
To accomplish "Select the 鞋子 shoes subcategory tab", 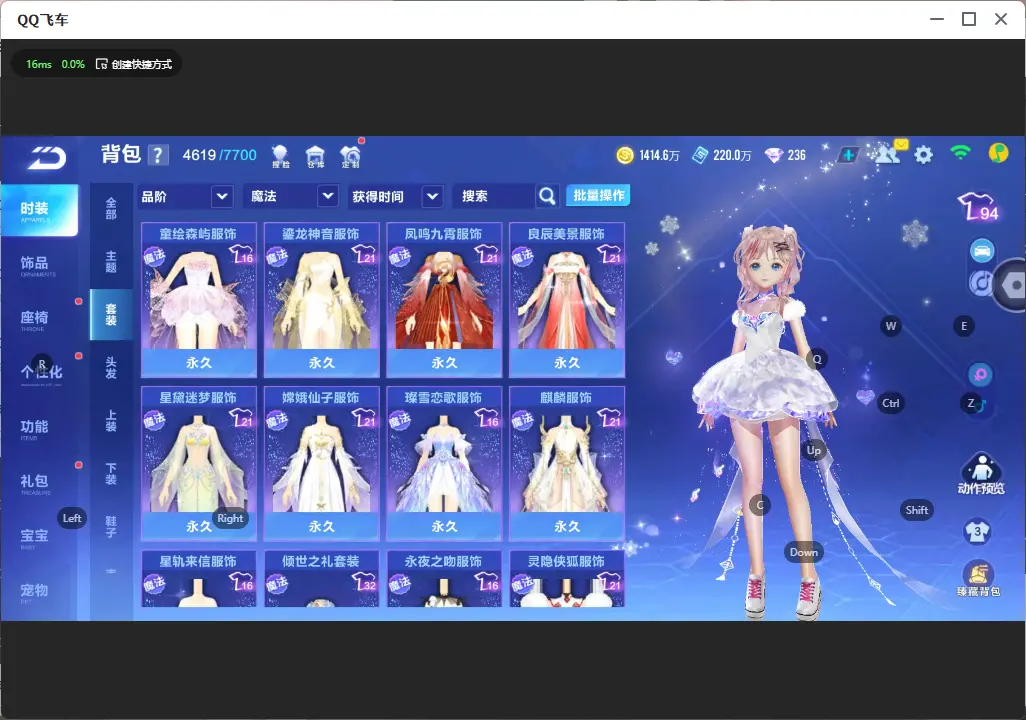I will coord(111,527).
